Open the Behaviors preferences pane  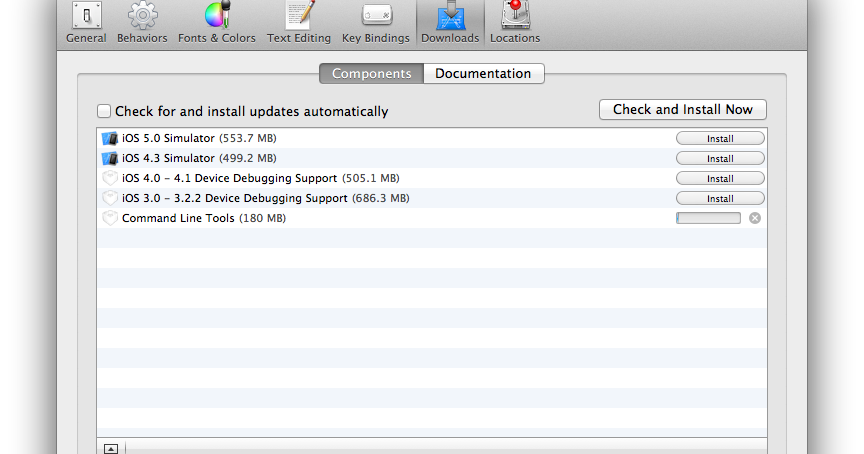click(x=142, y=23)
